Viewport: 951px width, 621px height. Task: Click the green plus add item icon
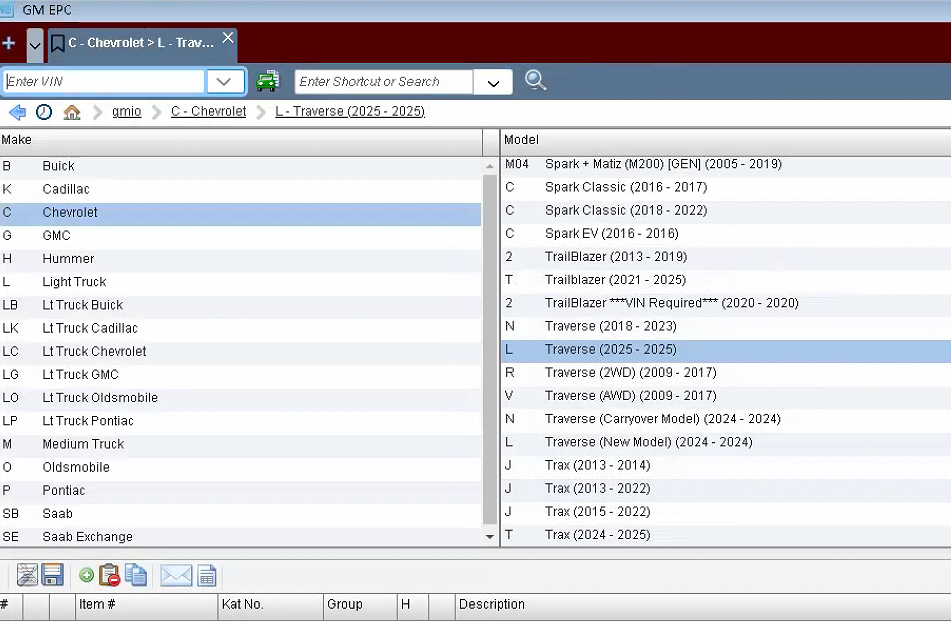pos(87,576)
